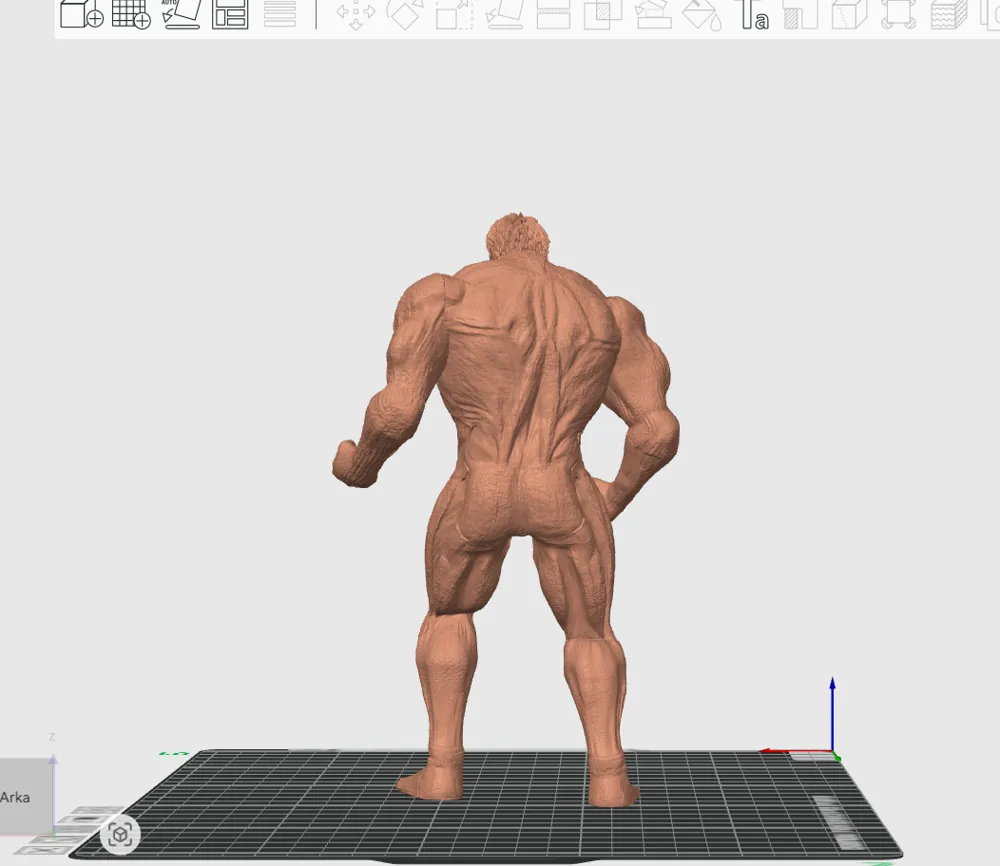Activate the Cut tool

[553, 14]
